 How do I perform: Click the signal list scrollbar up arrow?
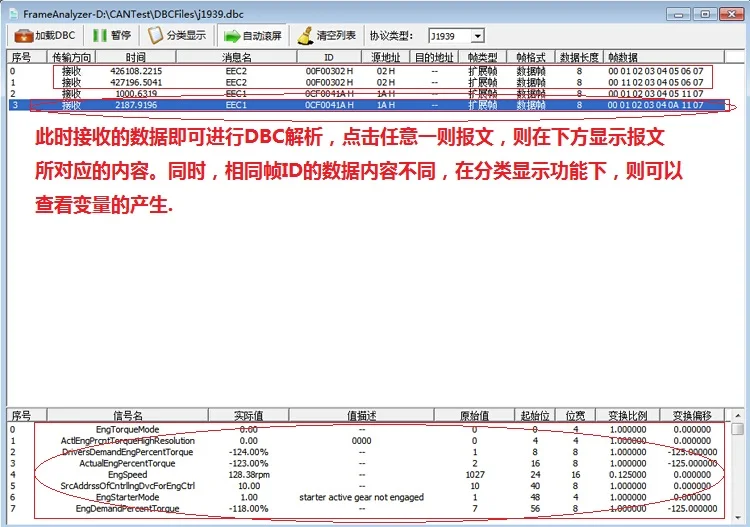[x=738, y=416]
